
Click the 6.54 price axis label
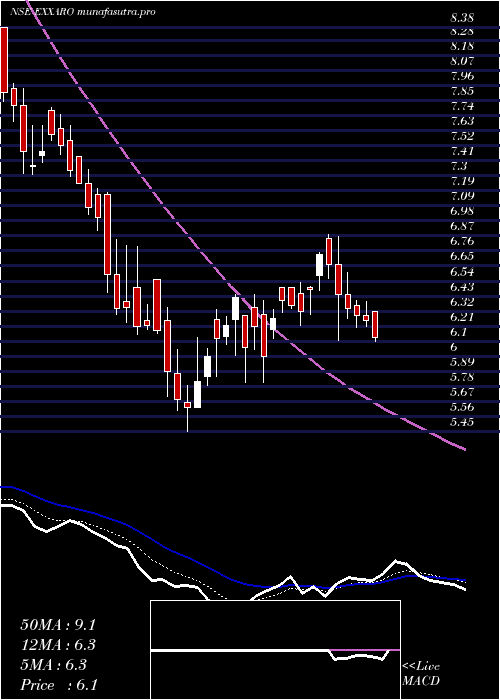pyautogui.click(x=462, y=272)
